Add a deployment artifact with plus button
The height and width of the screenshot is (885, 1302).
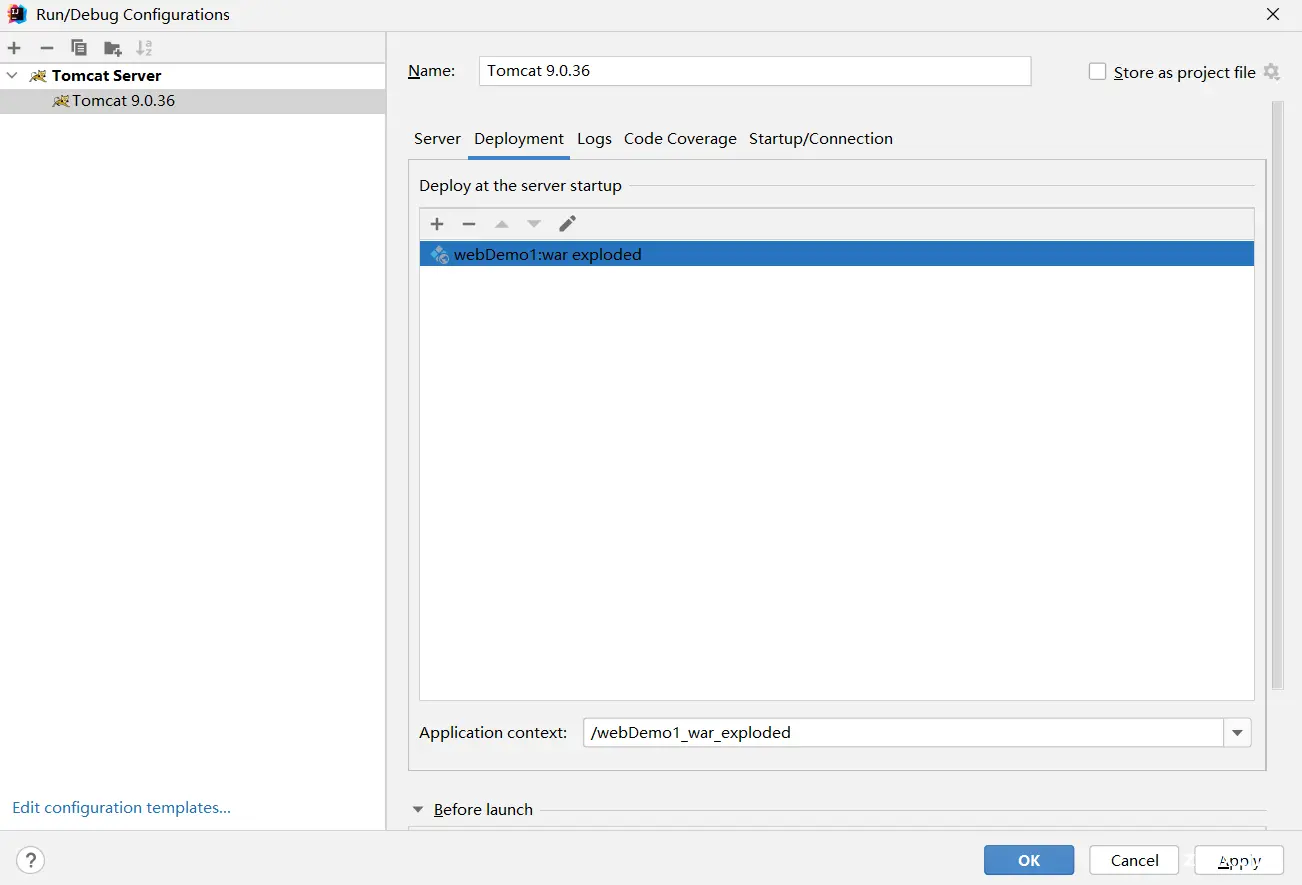coord(437,224)
